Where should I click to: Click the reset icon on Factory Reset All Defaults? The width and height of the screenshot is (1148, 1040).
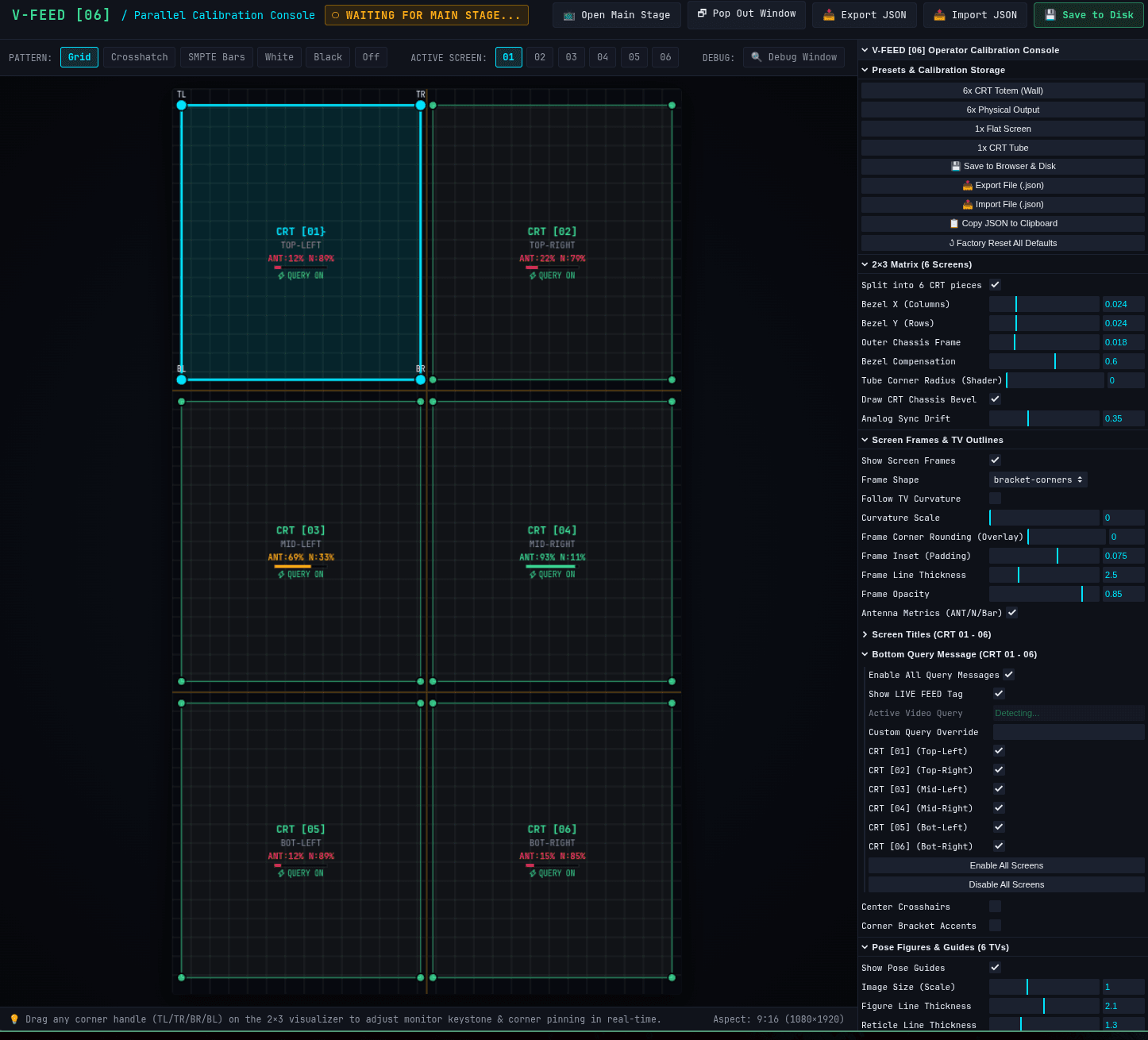point(952,243)
